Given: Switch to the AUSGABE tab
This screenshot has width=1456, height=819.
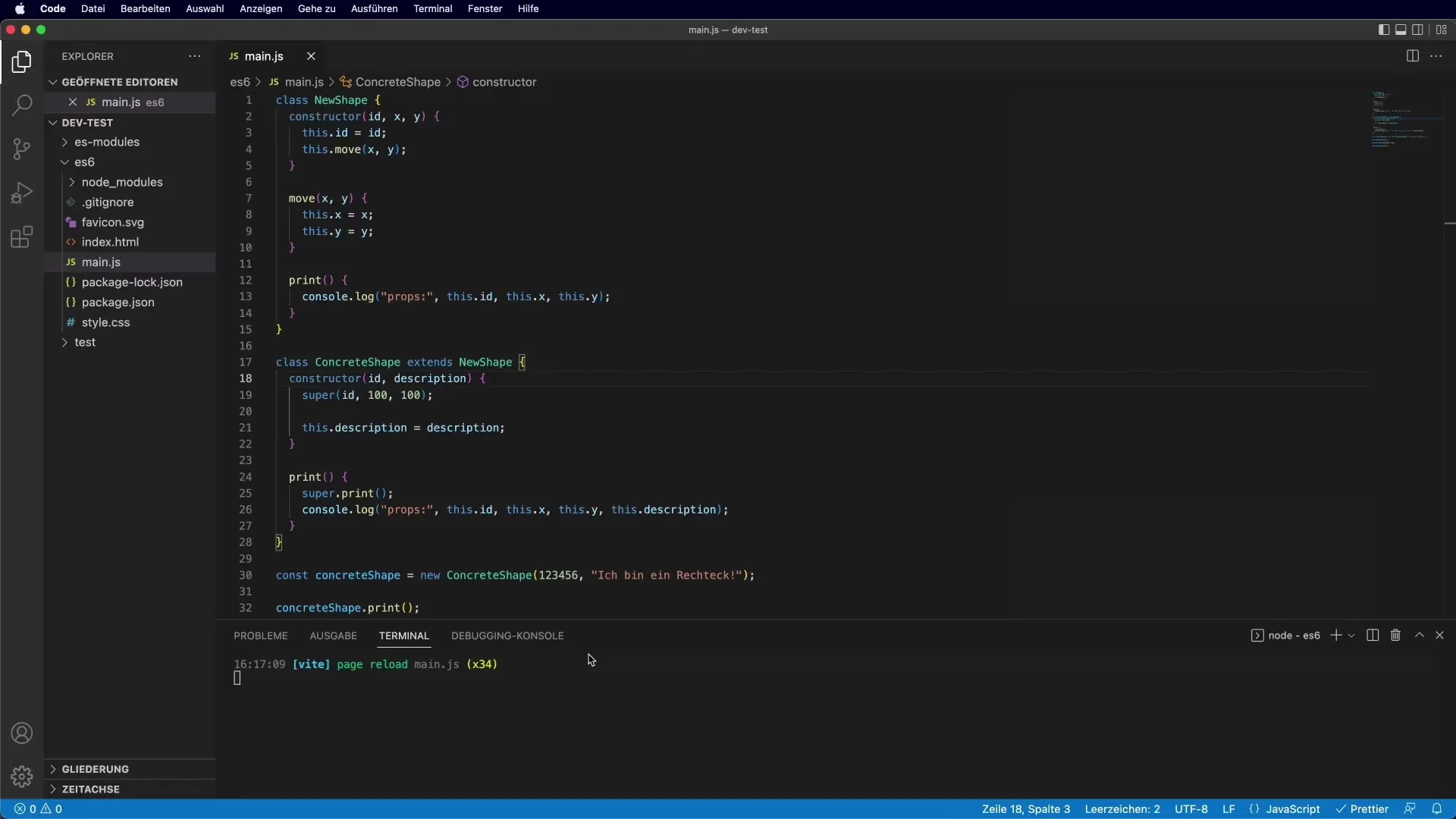Looking at the screenshot, I should (333, 635).
